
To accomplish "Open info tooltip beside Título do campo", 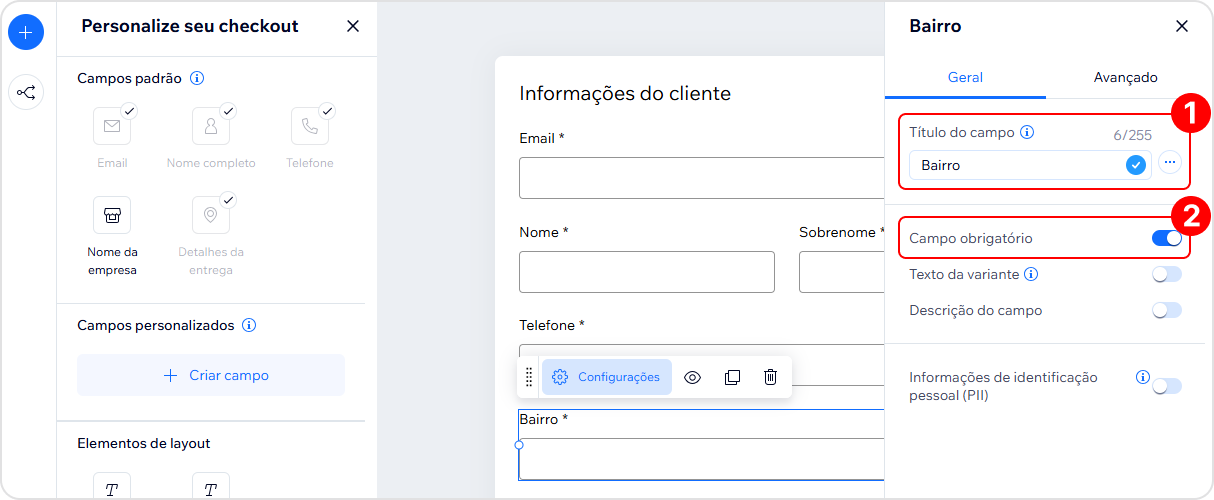I will pos(1027,132).
